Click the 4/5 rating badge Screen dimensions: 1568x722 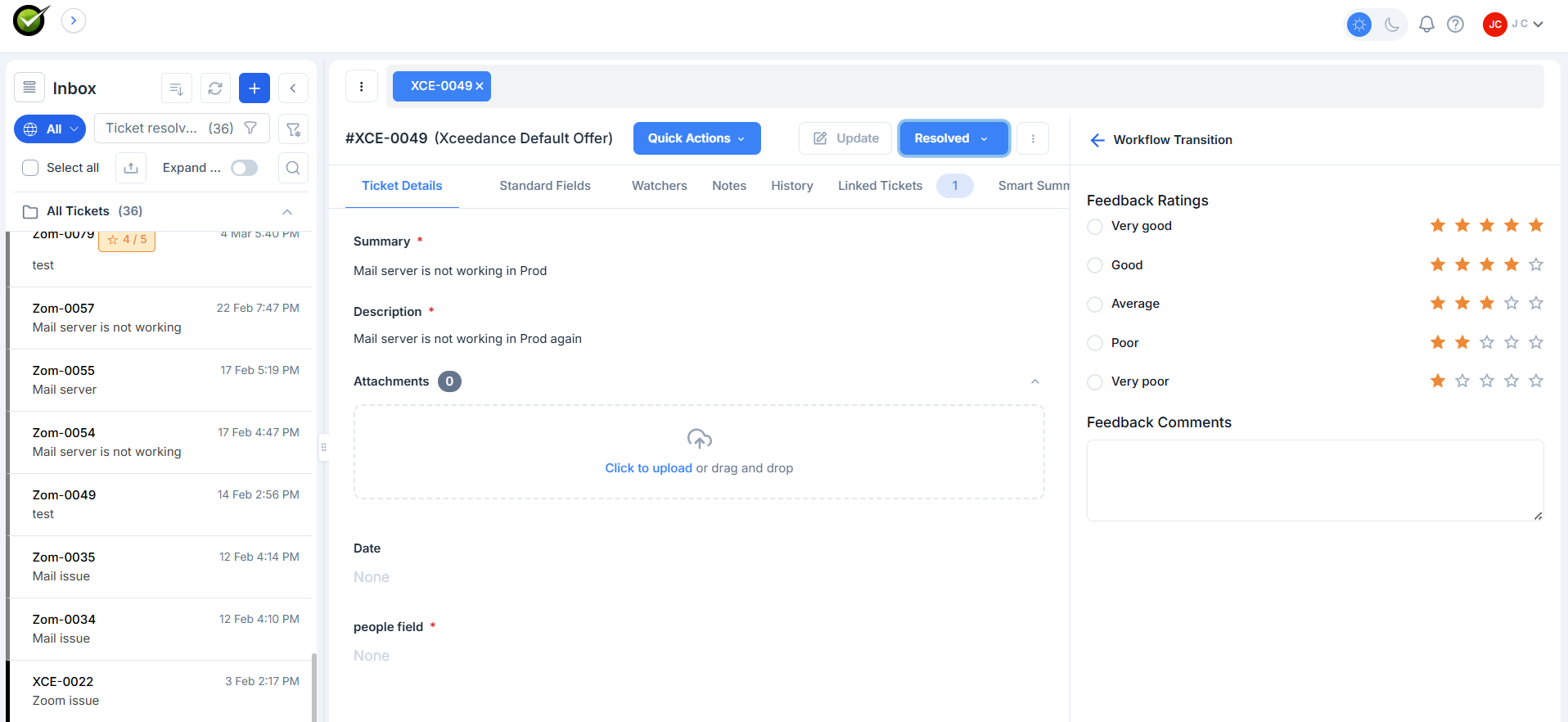127,240
